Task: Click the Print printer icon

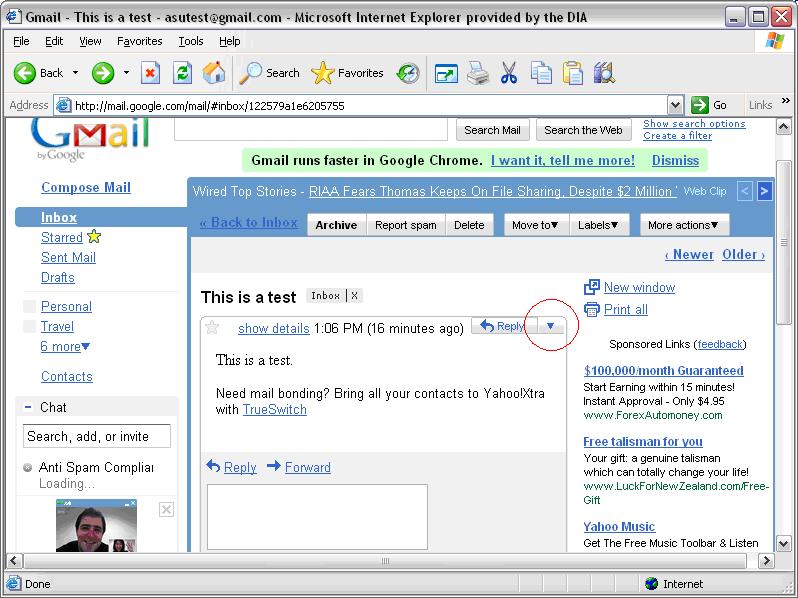Action: coord(478,73)
